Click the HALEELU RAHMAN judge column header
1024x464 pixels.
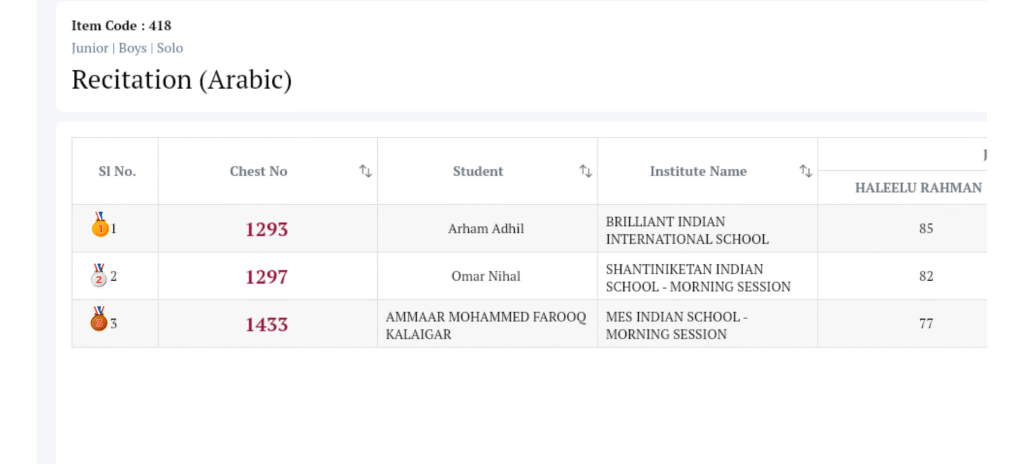click(x=918, y=187)
